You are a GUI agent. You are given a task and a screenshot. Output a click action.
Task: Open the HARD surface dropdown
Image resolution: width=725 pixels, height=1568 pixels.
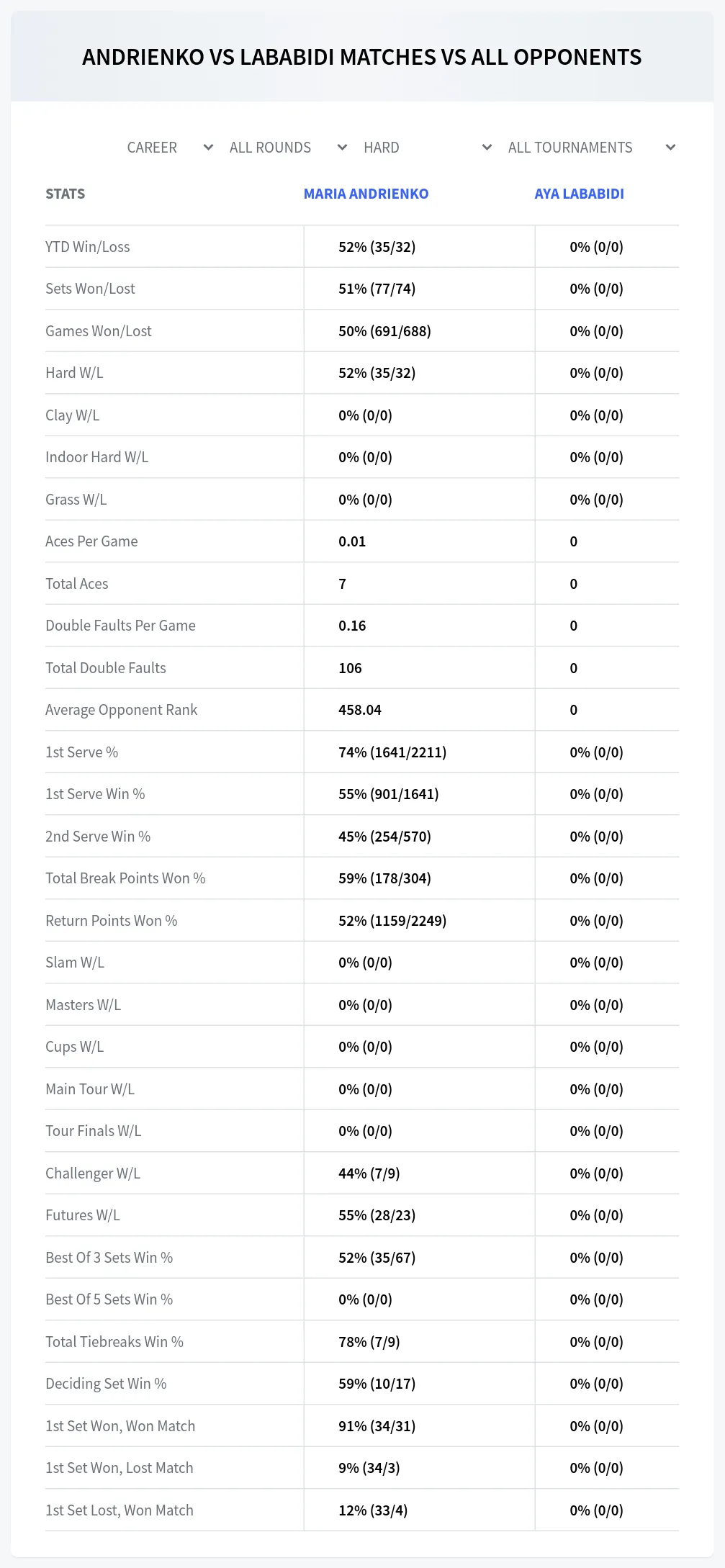tap(427, 148)
